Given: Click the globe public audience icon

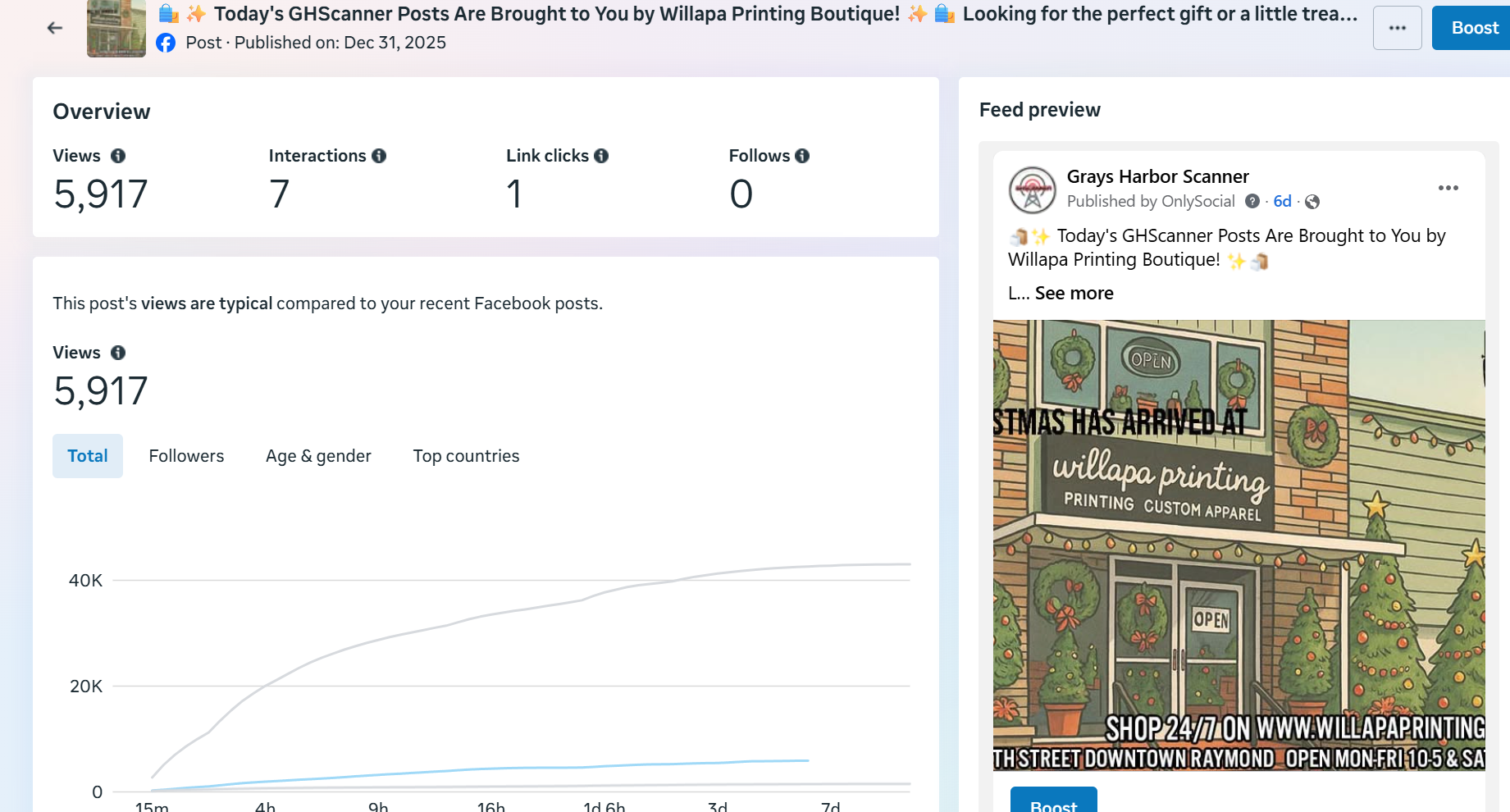Looking at the screenshot, I should click(1312, 202).
